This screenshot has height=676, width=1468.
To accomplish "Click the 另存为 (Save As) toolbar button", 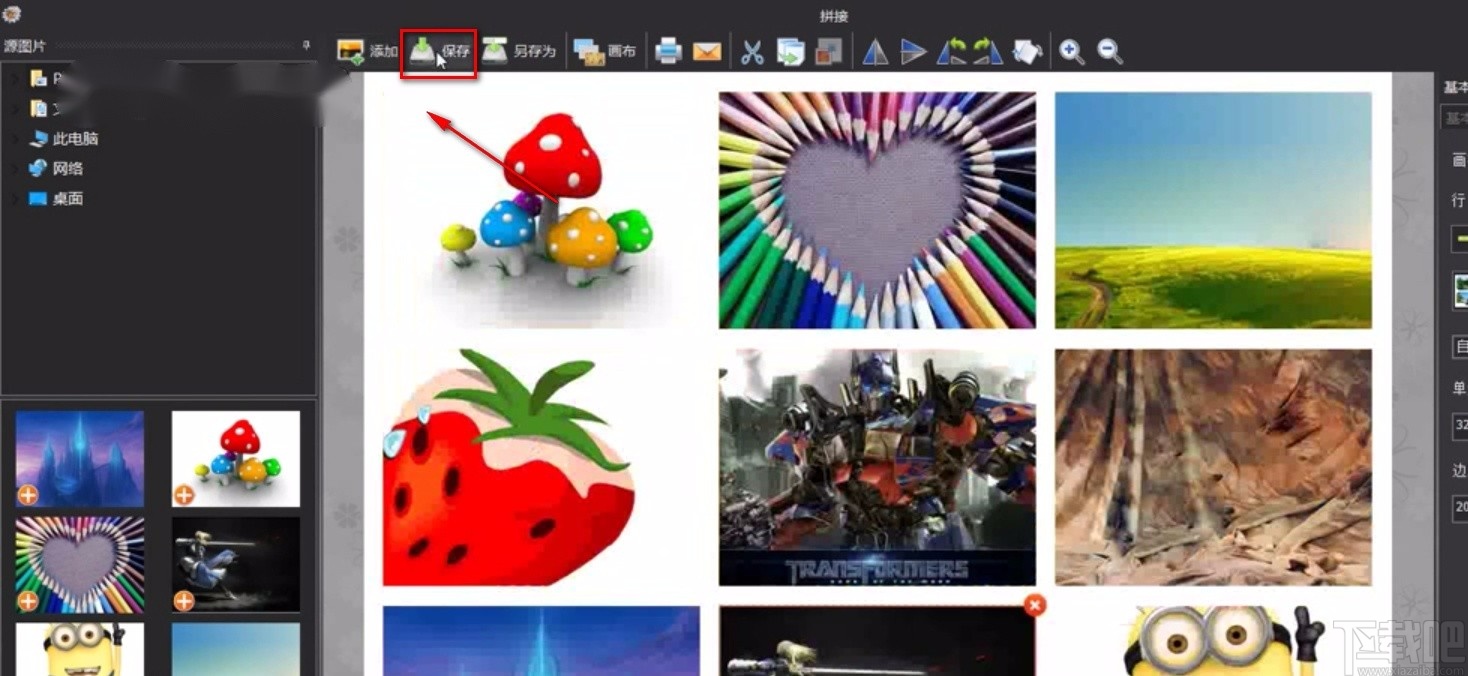I will [518, 51].
